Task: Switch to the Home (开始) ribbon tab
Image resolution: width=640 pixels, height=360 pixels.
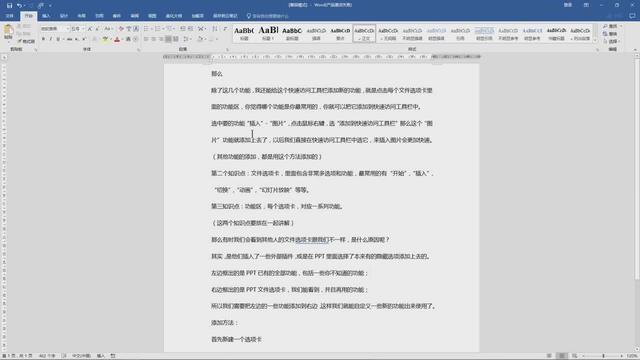Action: click(29, 16)
